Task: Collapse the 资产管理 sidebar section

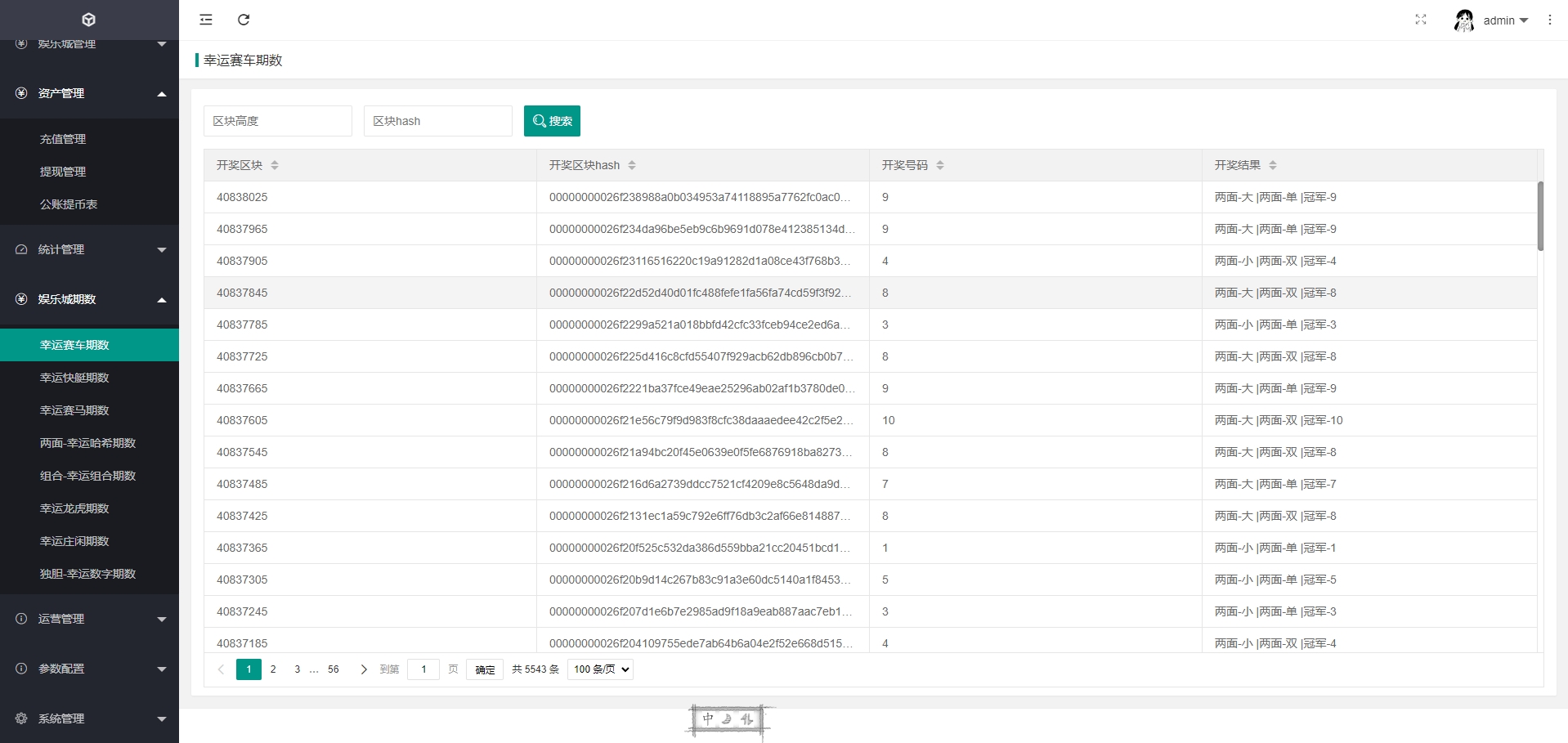Action: coord(89,93)
